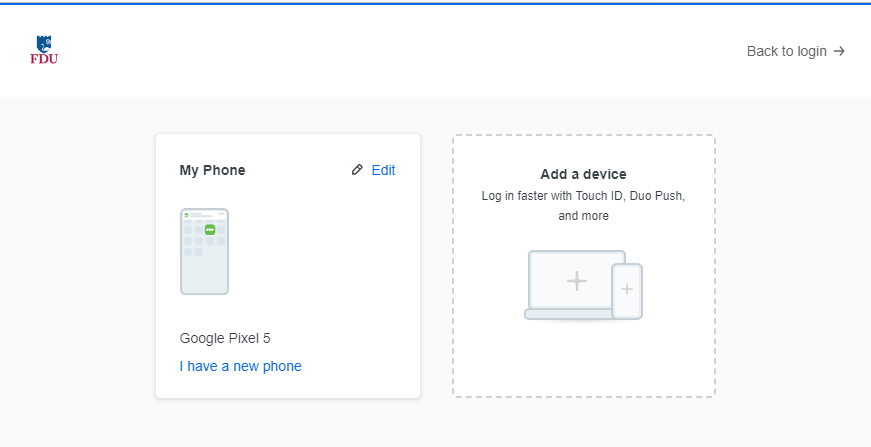
Task: Select the Google Pixel 5 device label
Action: tap(225, 338)
